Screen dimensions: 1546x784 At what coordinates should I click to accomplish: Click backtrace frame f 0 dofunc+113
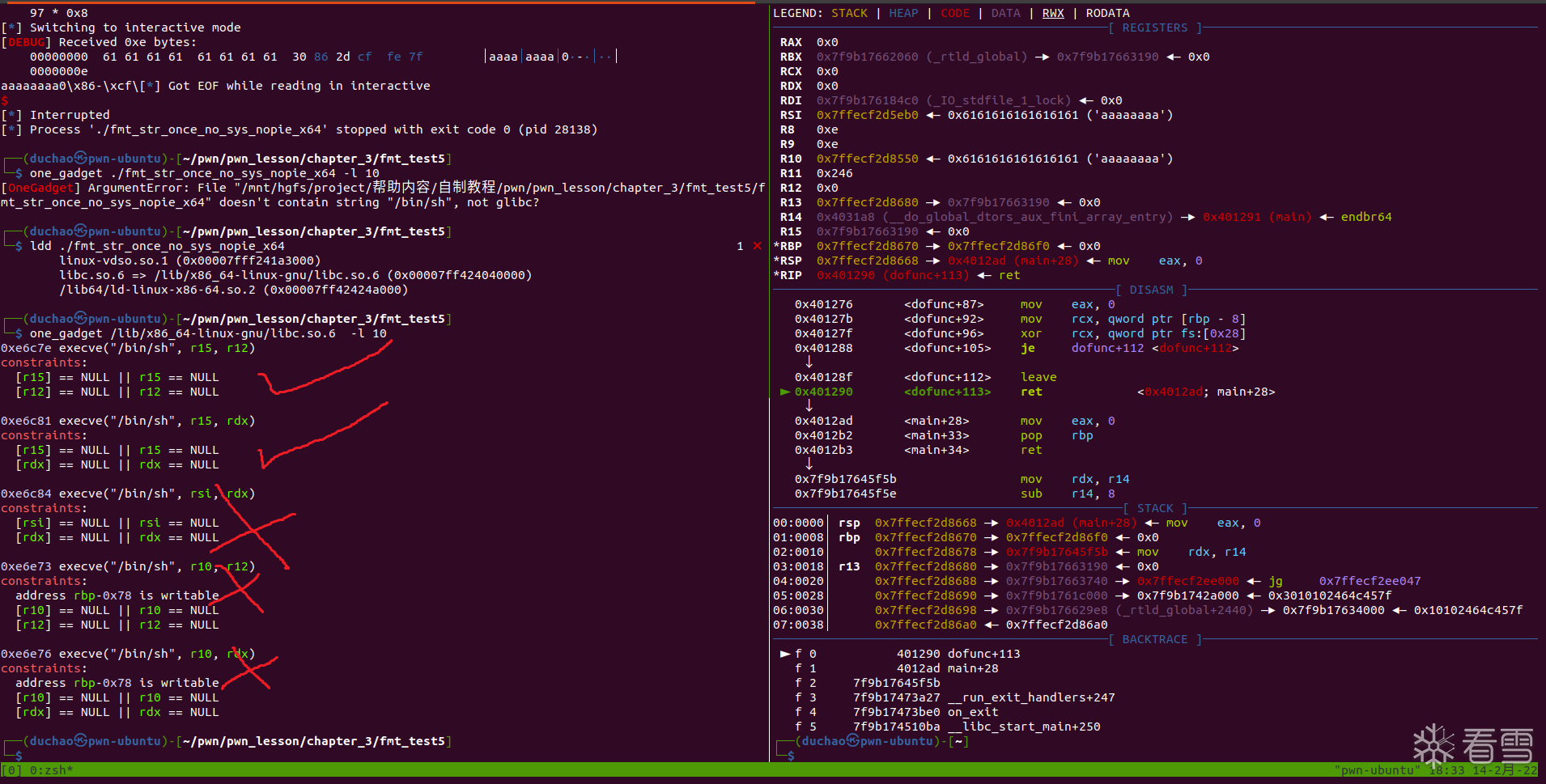tap(900, 654)
